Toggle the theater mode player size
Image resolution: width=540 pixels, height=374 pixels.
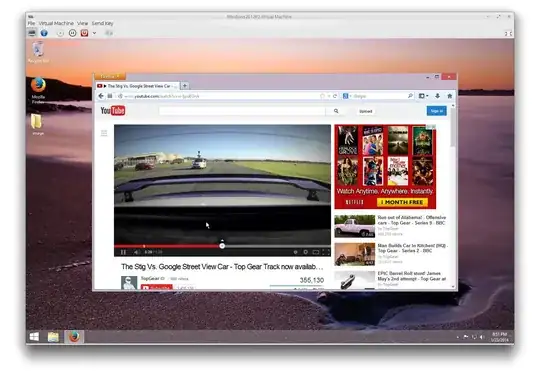point(315,252)
